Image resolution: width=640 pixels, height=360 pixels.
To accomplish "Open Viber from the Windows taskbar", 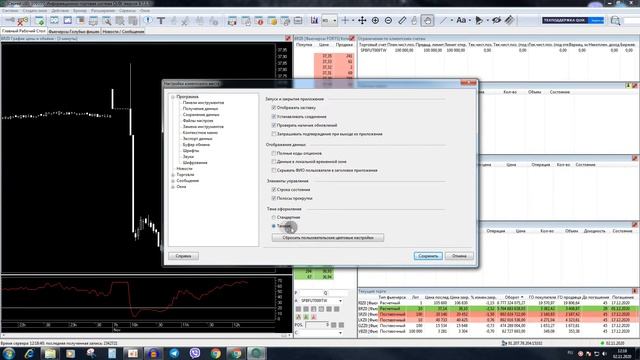I will coord(195,353).
